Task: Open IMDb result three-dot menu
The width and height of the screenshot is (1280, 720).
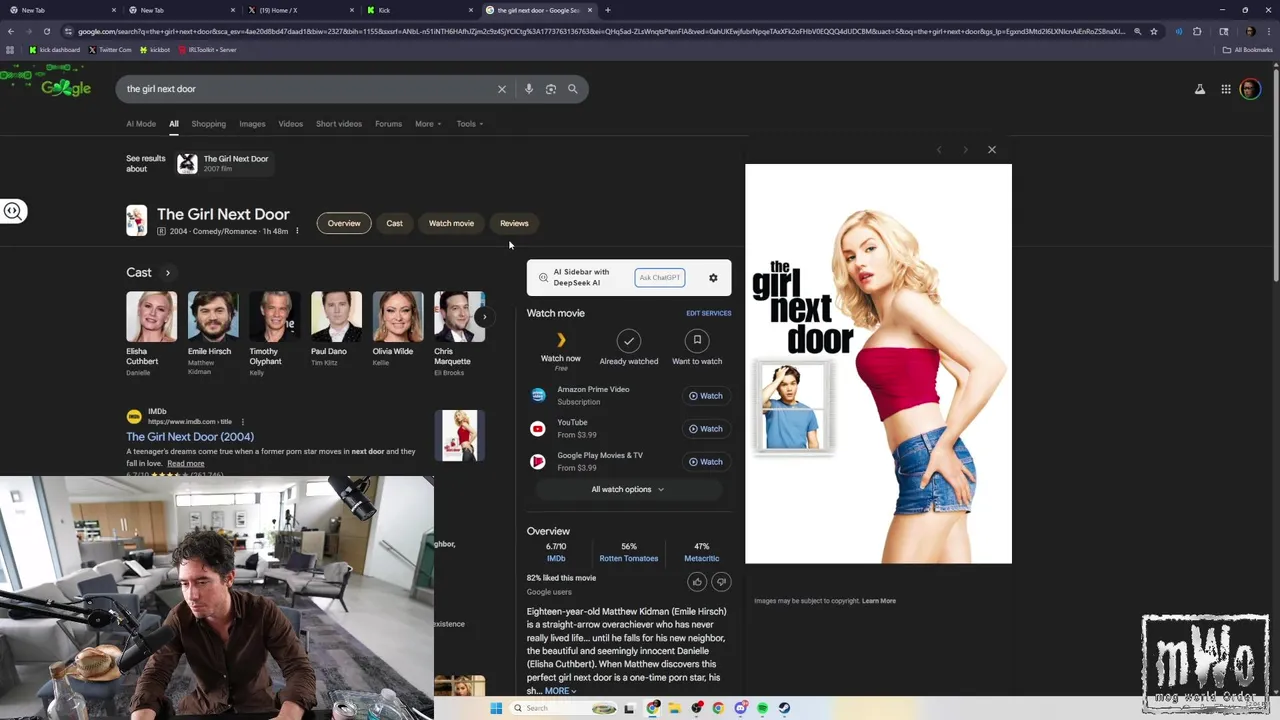Action: click(243, 422)
